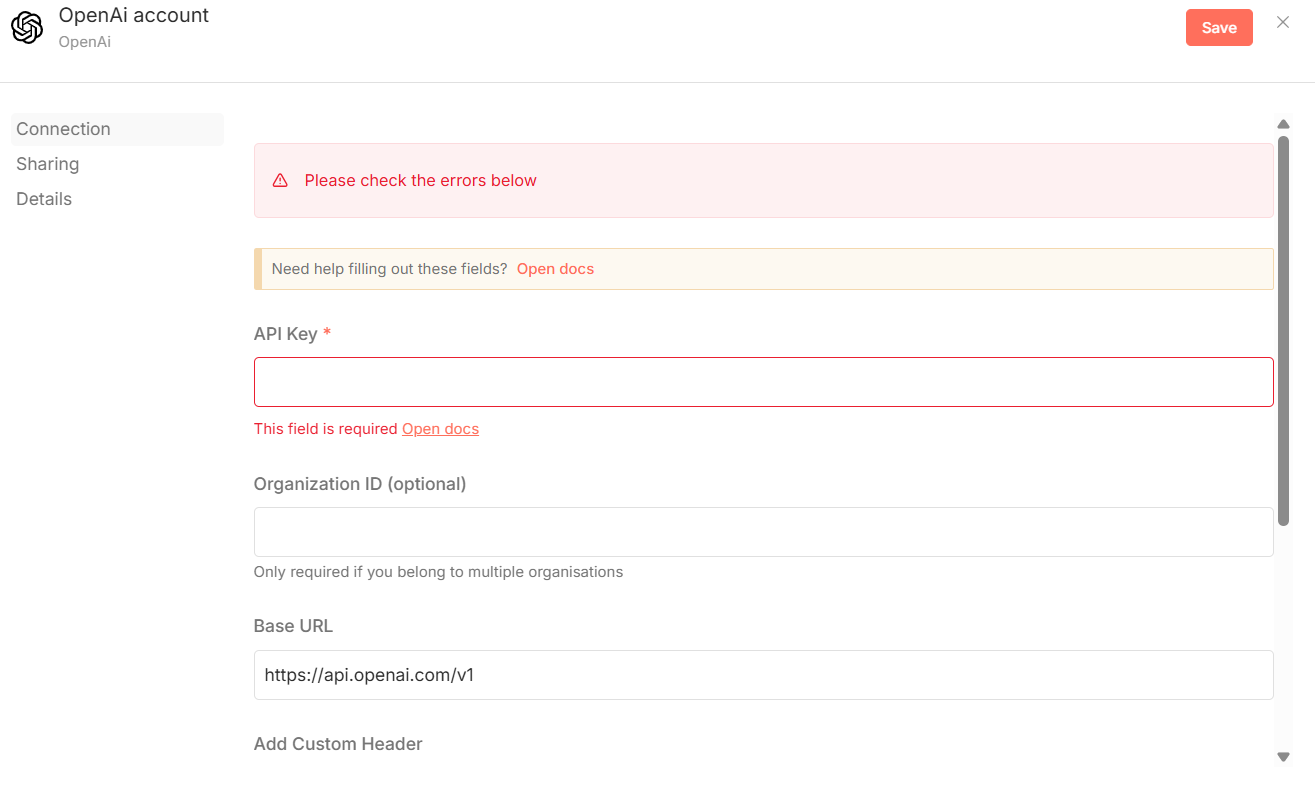The height and width of the screenshot is (793, 1315).
Task: Click the API Key field label
Action: tap(286, 334)
